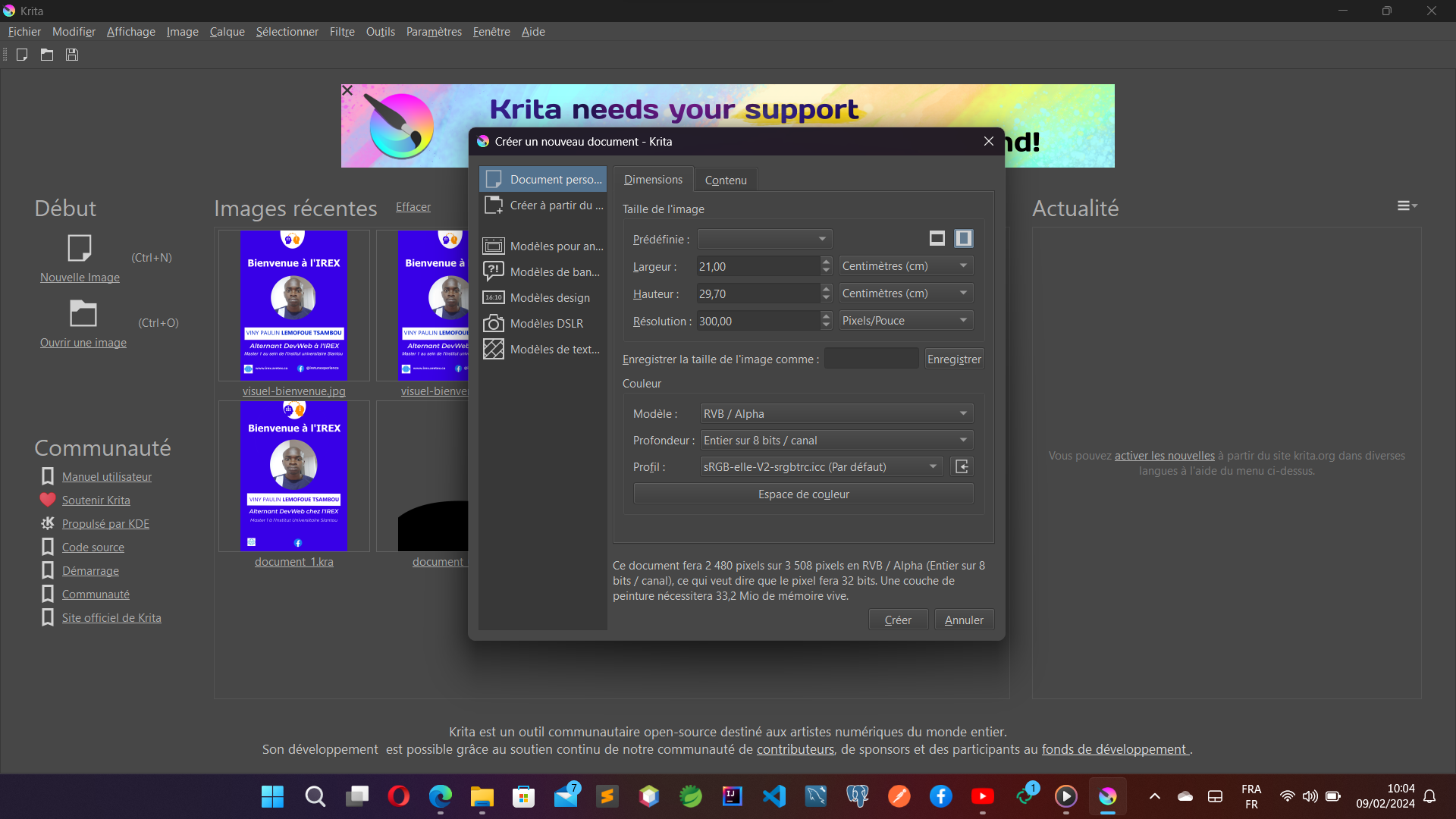The width and height of the screenshot is (1456, 819).
Task: Open Modèles pour animation templates
Action: point(543,246)
